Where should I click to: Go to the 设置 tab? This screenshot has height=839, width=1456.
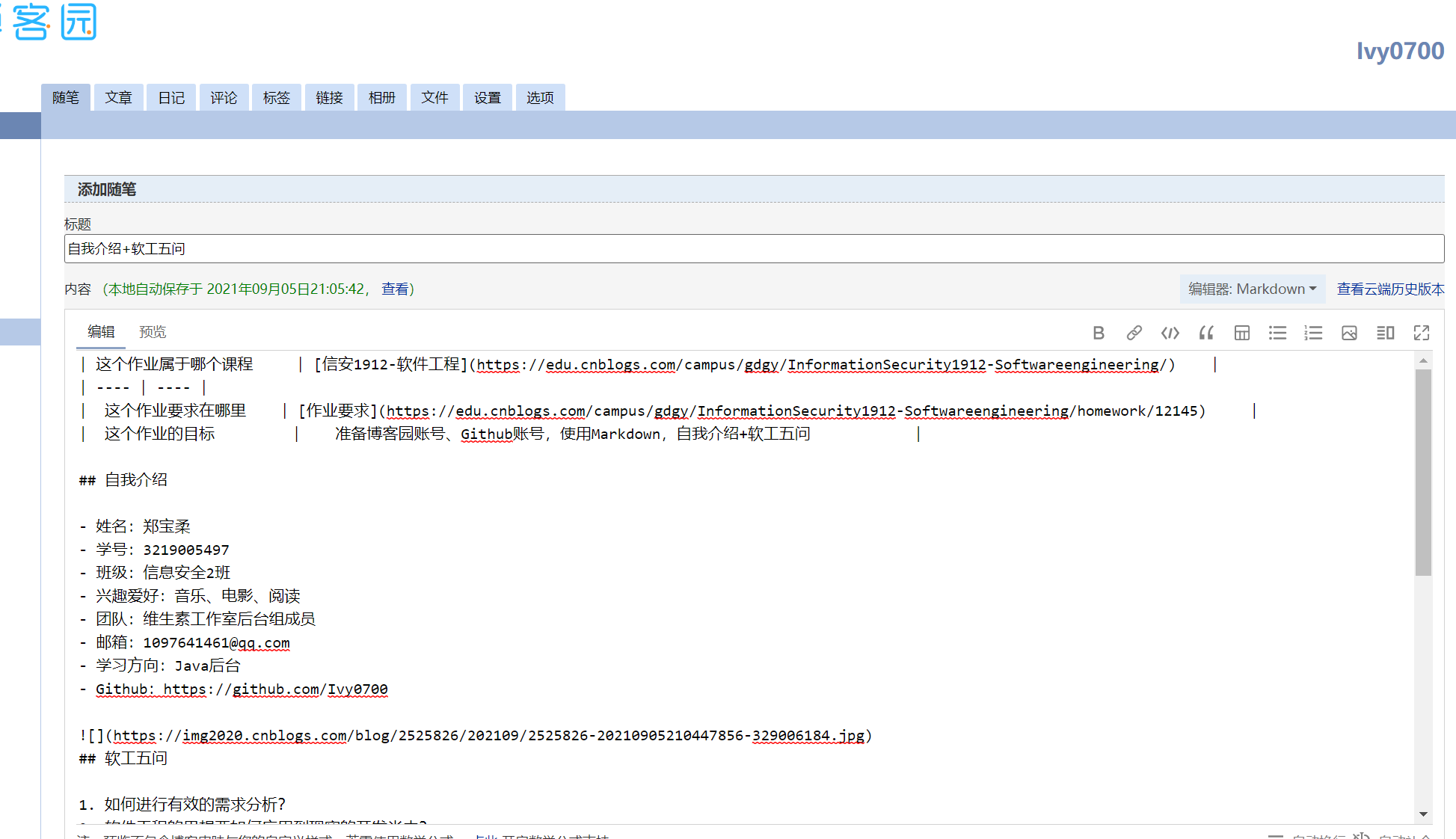[487, 98]
